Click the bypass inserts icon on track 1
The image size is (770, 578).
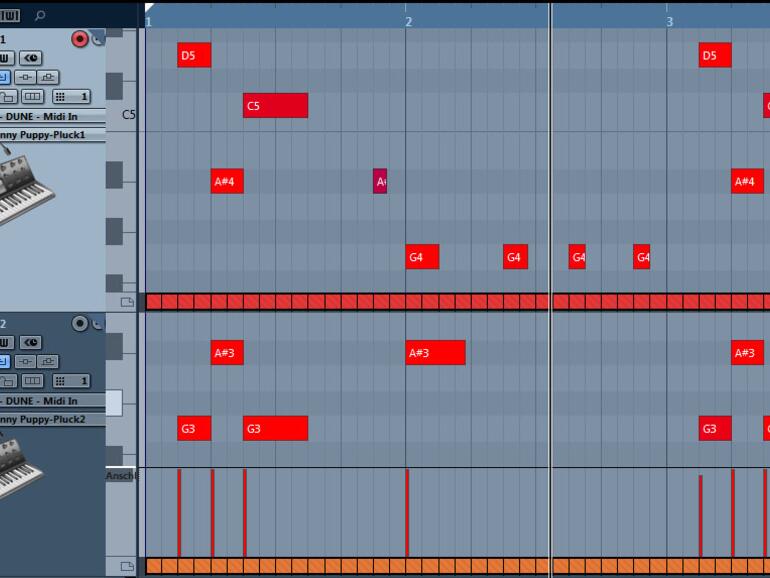click(x=26, y=77)
